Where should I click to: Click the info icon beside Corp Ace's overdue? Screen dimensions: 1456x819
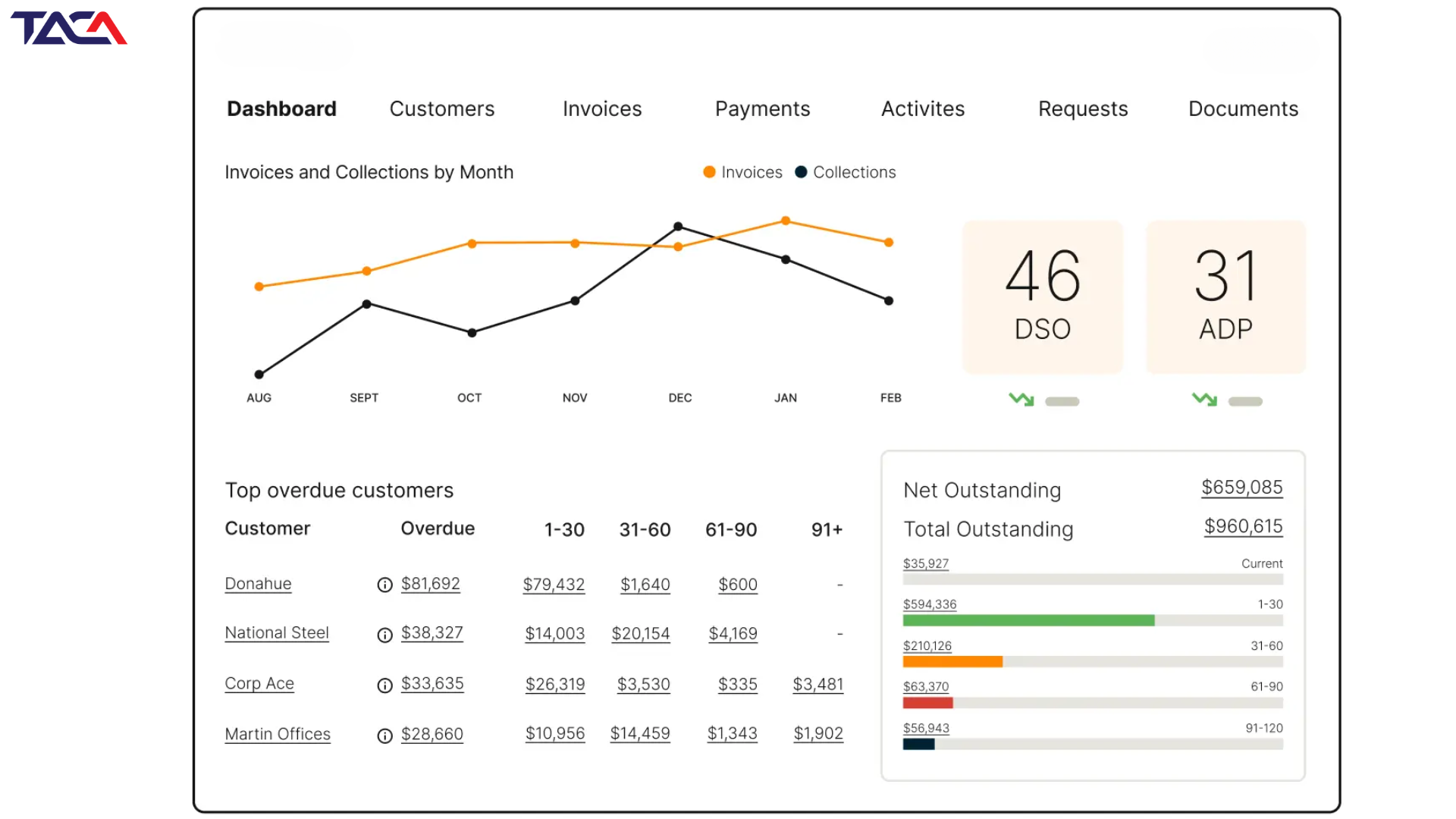(x=385, y=686)
